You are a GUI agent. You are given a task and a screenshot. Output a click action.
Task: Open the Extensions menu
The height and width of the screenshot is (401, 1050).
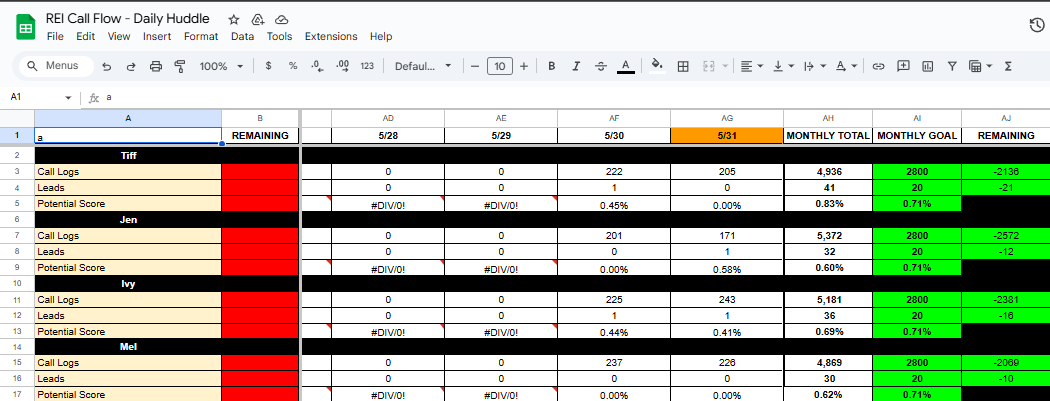pos(331,36)
